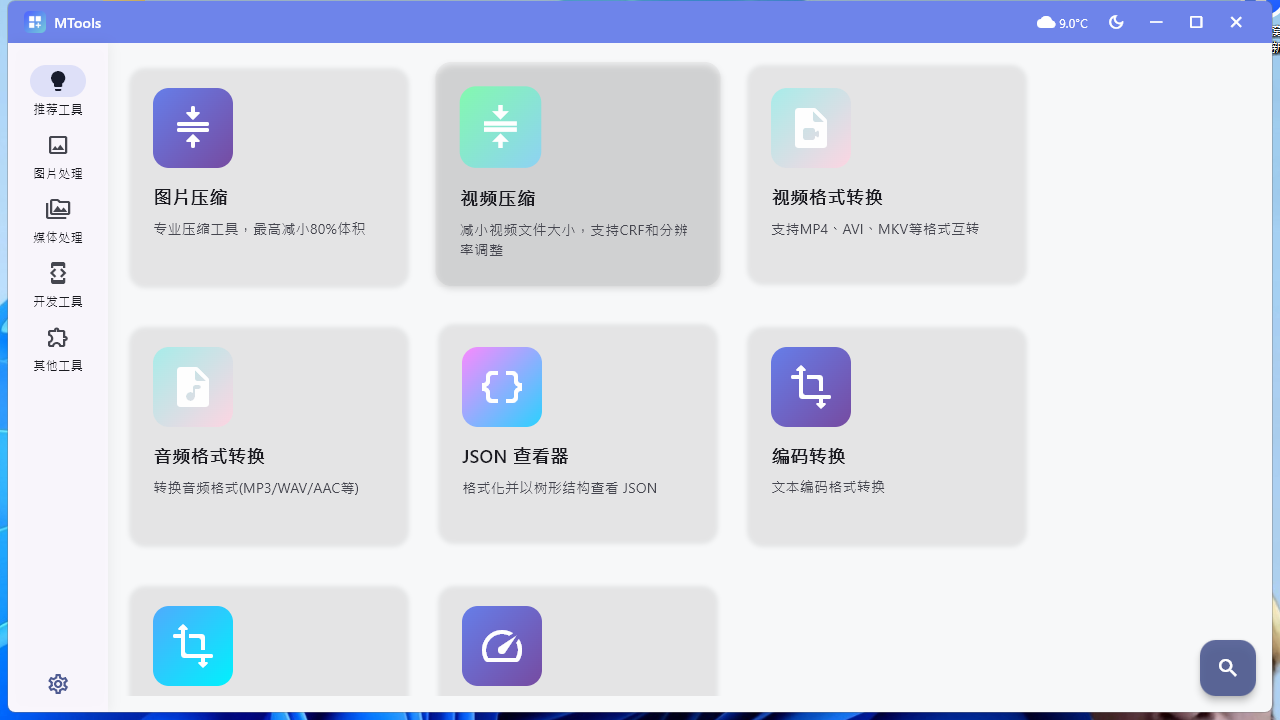Image resolution: width=1280 pixels, height=720 pixels.
Task: Toggle dark mode with the moon icon
Action: coord(1116,21)
